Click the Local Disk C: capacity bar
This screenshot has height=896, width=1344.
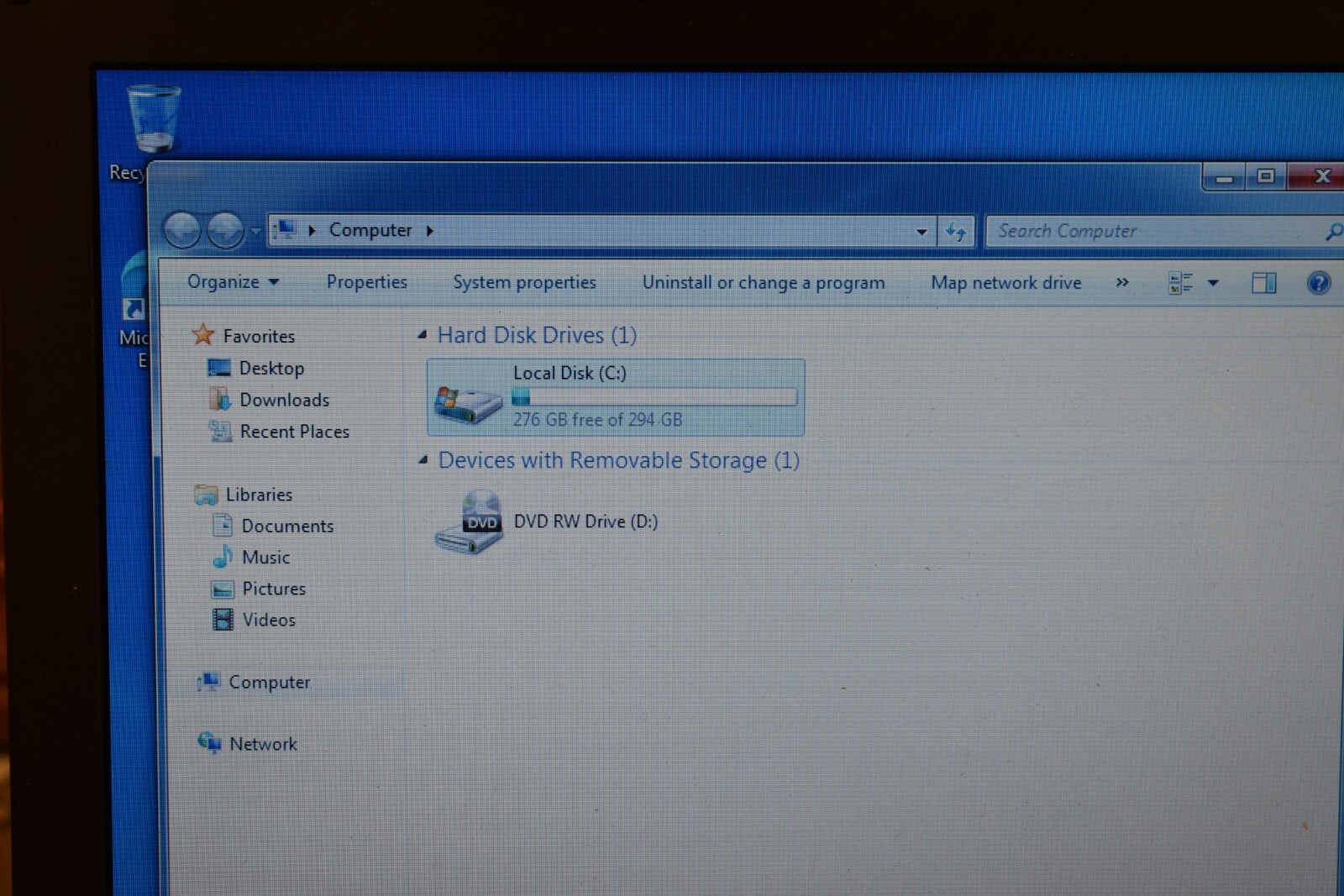[654, 397]
